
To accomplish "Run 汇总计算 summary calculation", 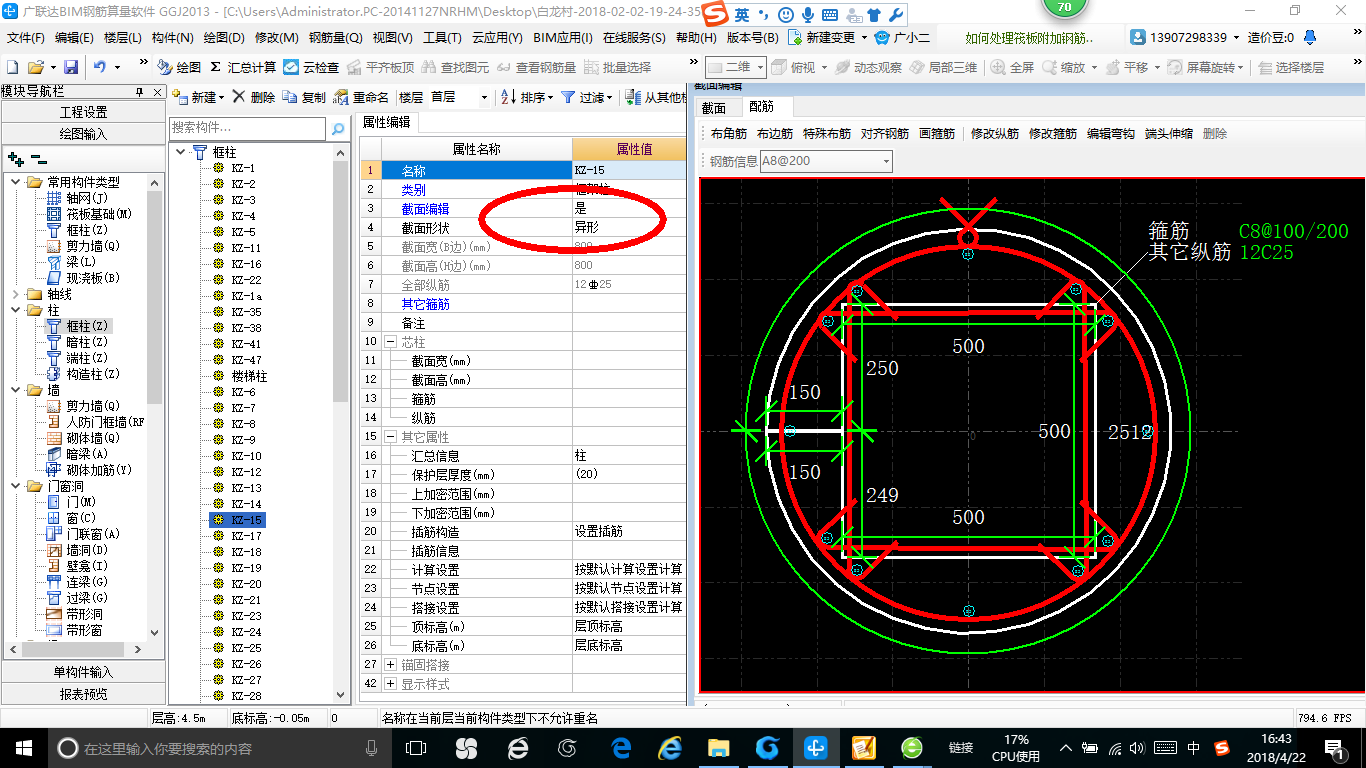I will click(x=243, y=67).
